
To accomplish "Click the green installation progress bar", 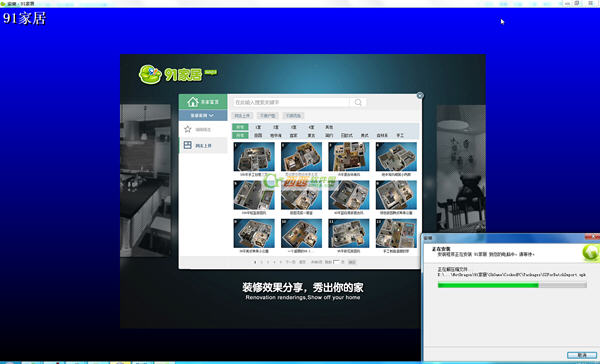I will pyautogui.click(x=512, y=285).
